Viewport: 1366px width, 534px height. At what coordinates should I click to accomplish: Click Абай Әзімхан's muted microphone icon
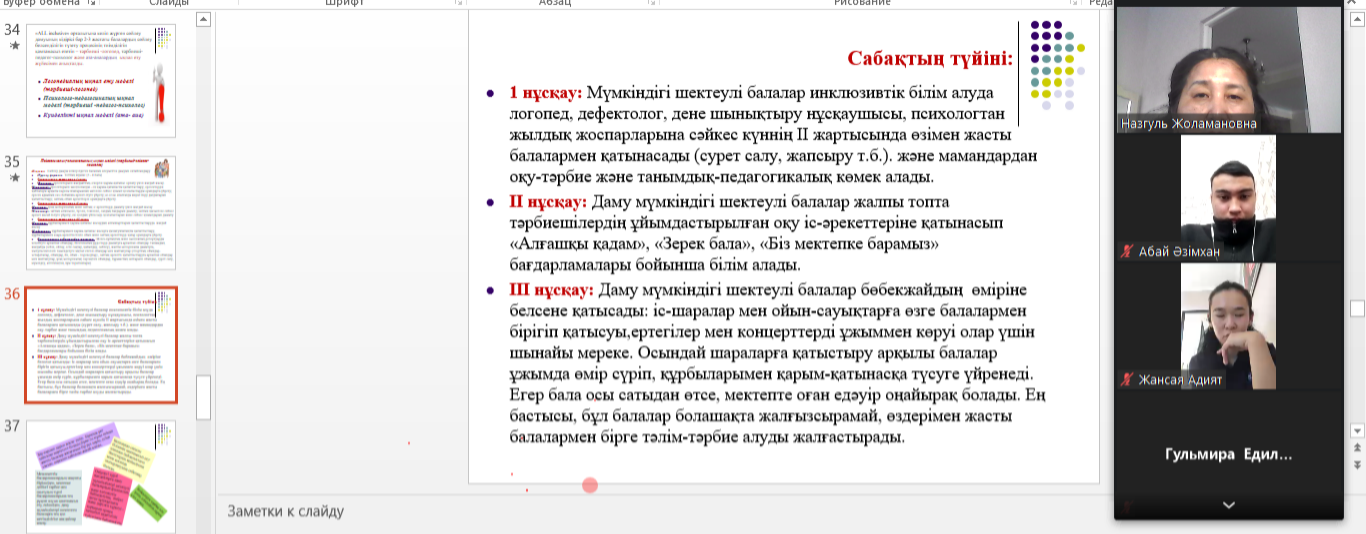click(x=1128, y=252)
